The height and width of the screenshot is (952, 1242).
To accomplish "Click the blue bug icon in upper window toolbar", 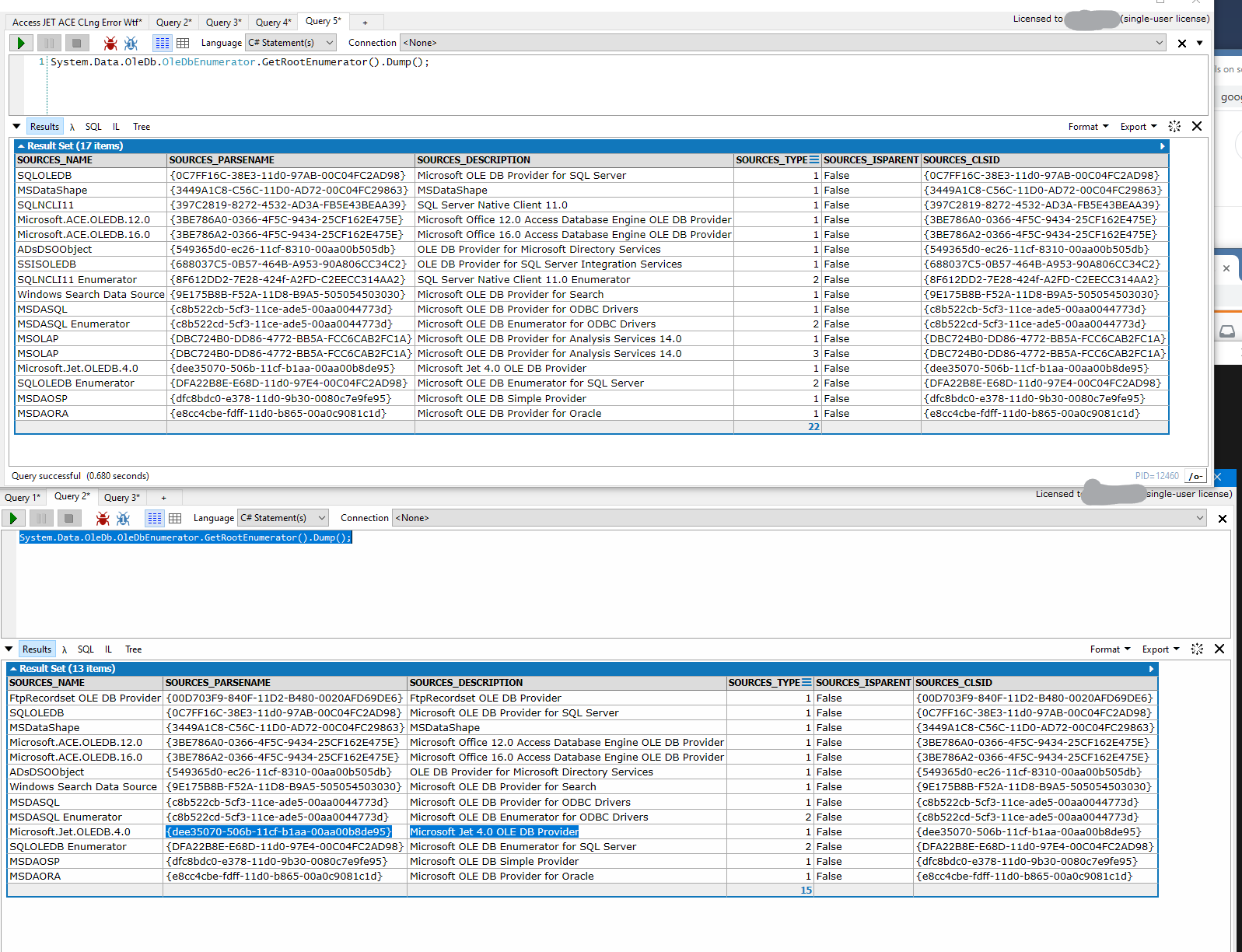I will tap(131, 43).
